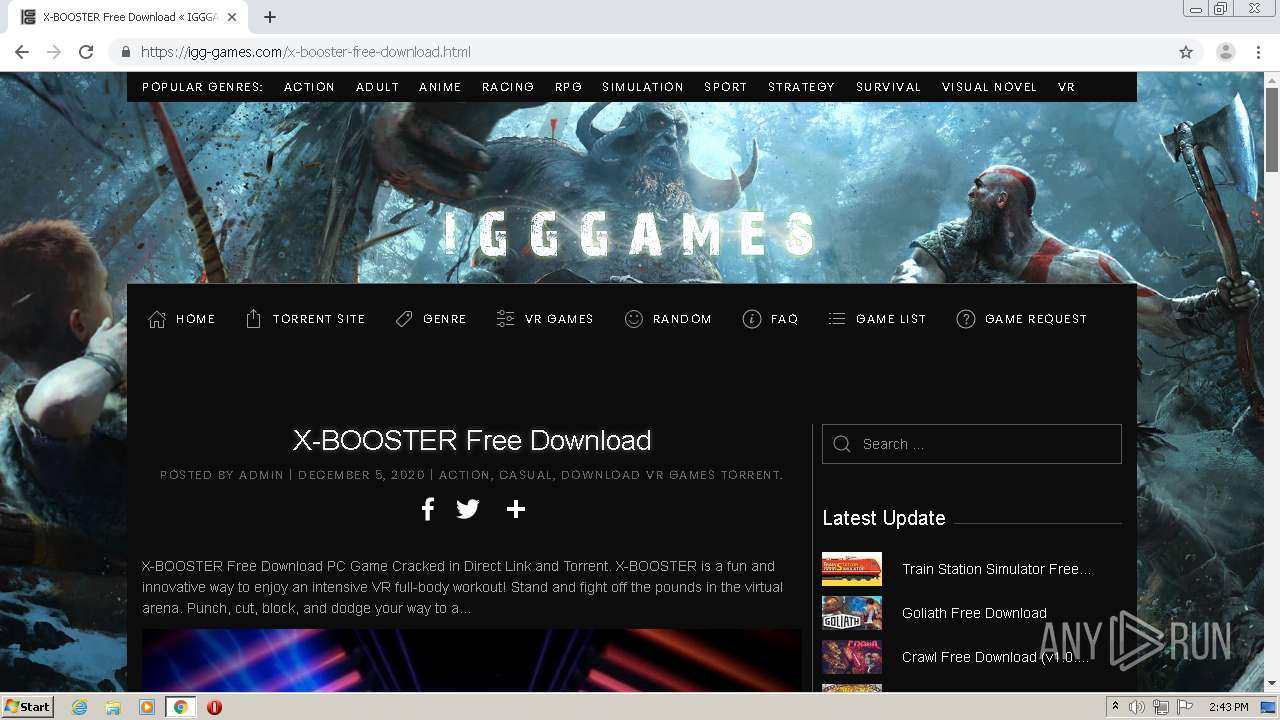Screen dimensions: 1280x720
Task: Bookmark this page with the star icon
Action: 1186,52
